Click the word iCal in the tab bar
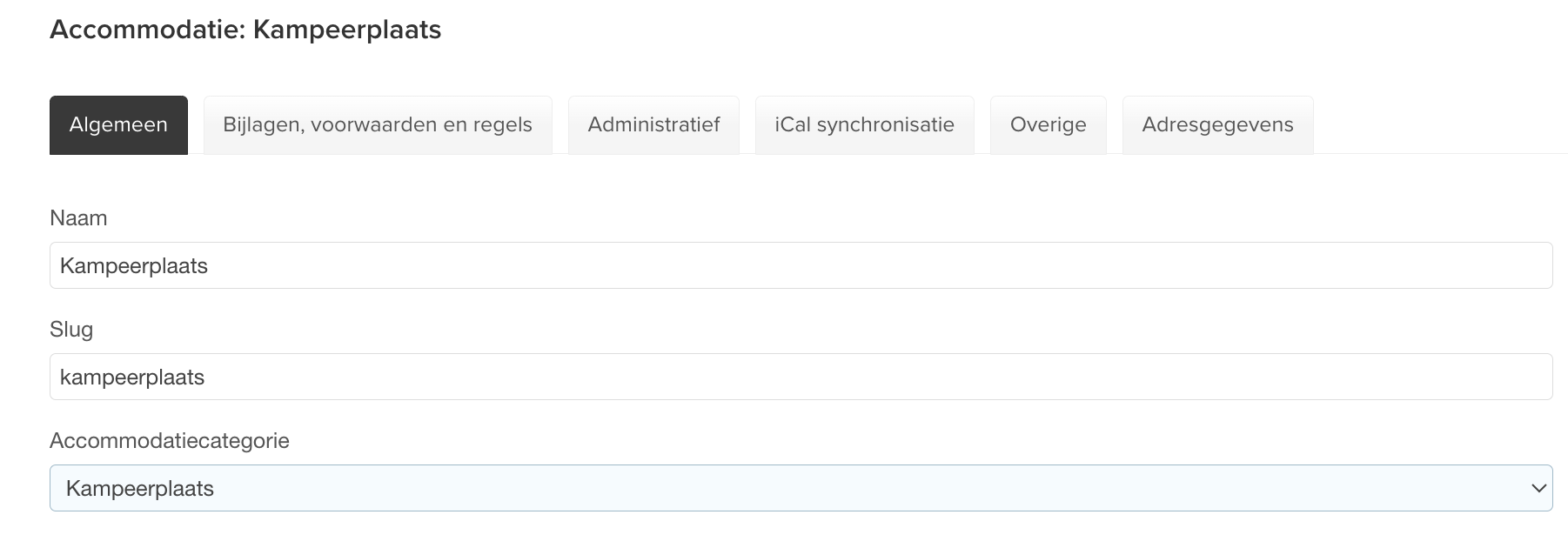This screenshot has height=548, width=1568. (x=793, y=125)
